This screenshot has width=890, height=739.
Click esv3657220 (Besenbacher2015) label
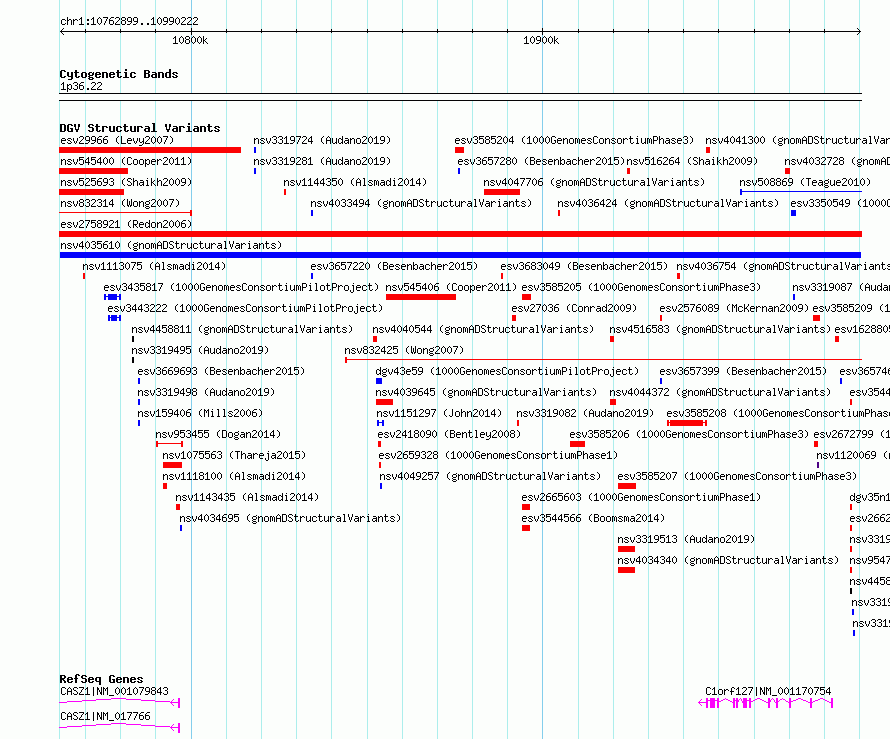pos(394,266)
